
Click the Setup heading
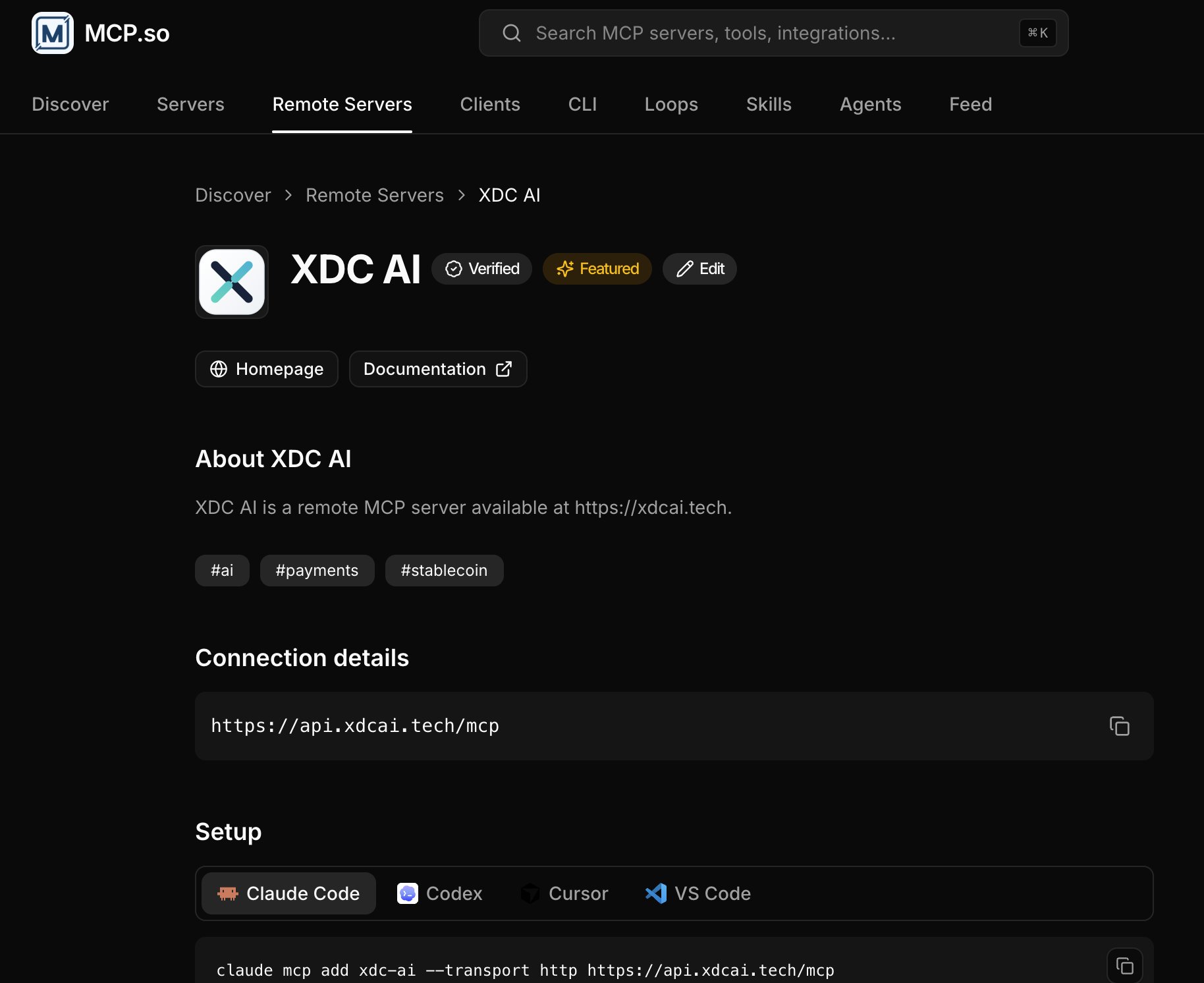click(x=229, y=831)
